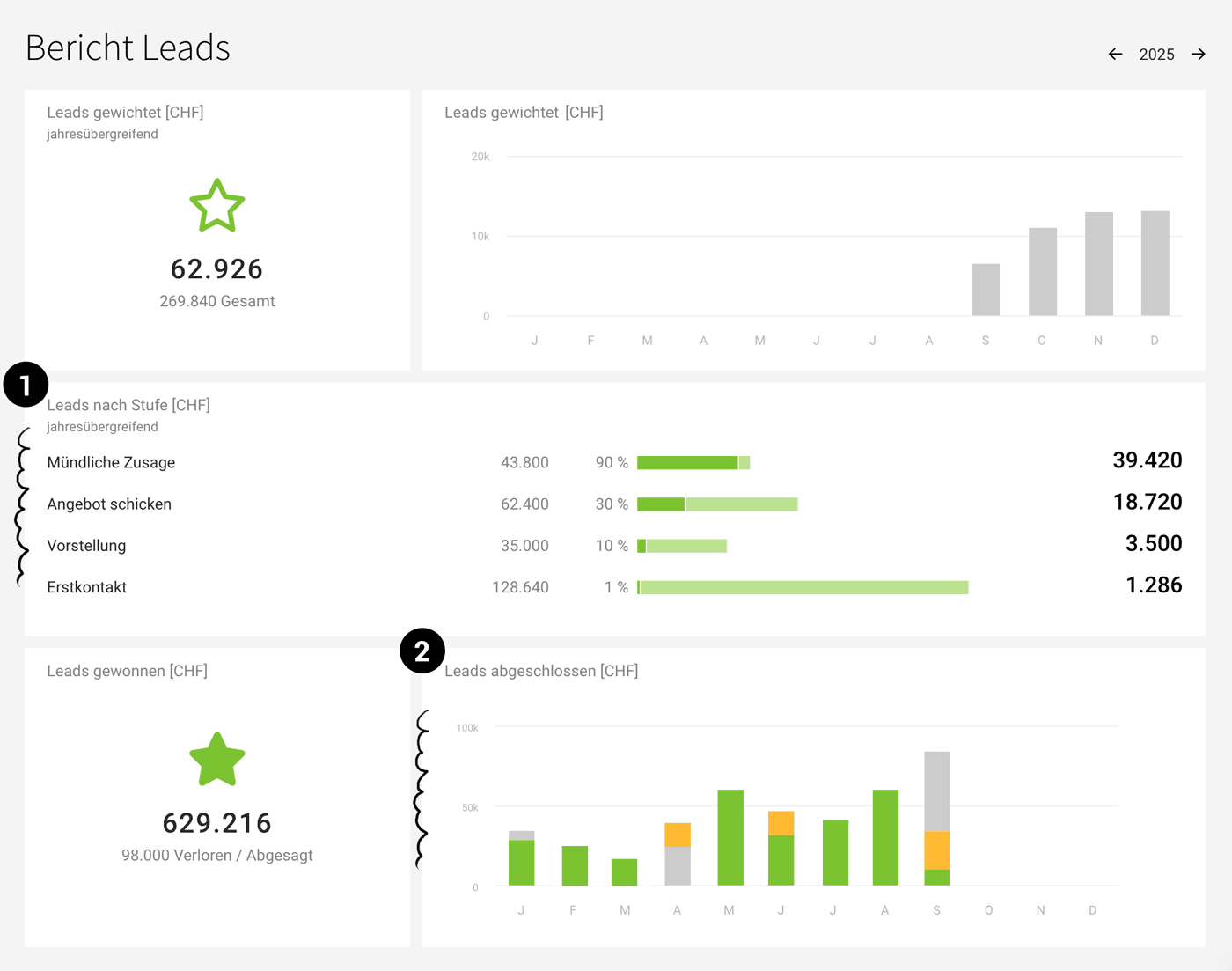Click the 39.420 value link
The width and height of the screenshot is (1232, 971).
1148,460
